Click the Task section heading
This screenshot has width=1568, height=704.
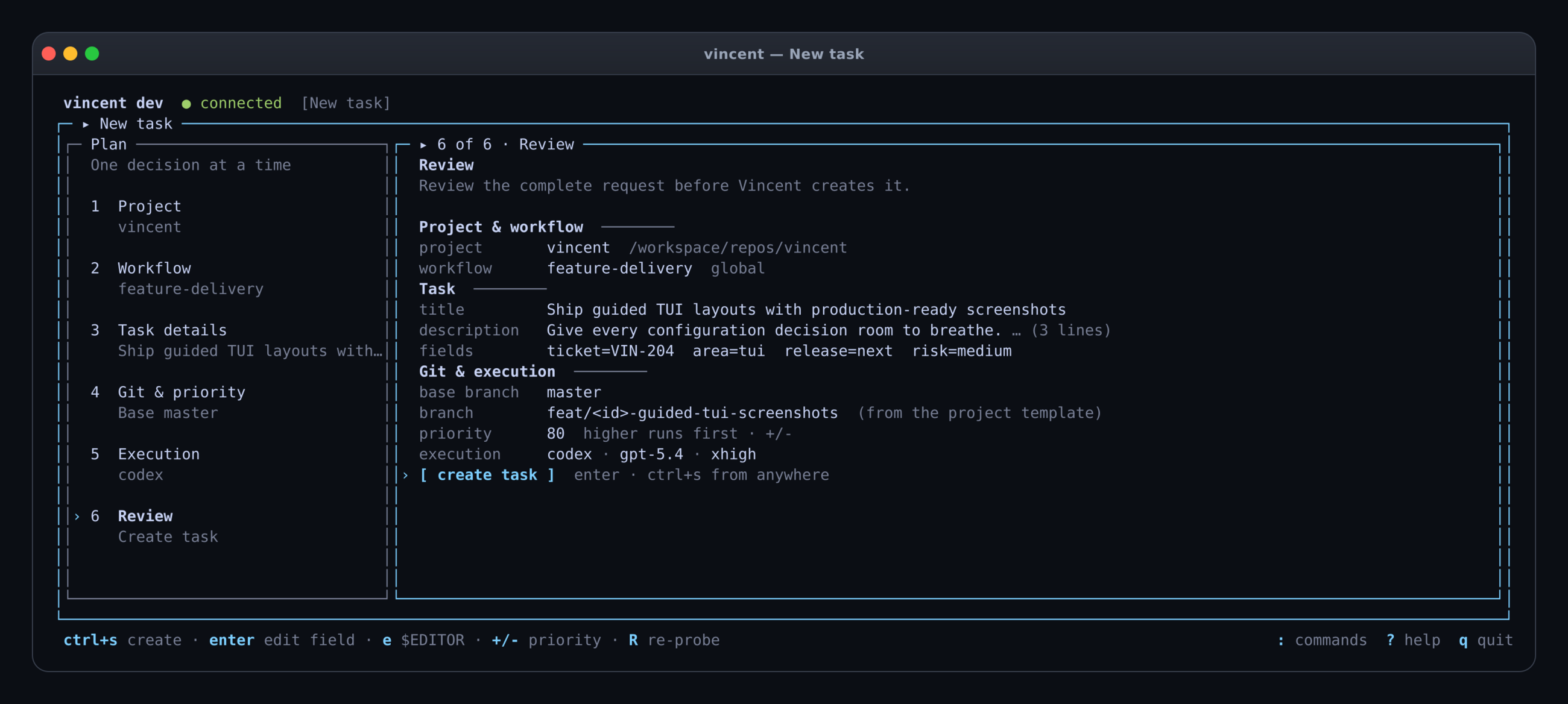(x=437, y=289)
